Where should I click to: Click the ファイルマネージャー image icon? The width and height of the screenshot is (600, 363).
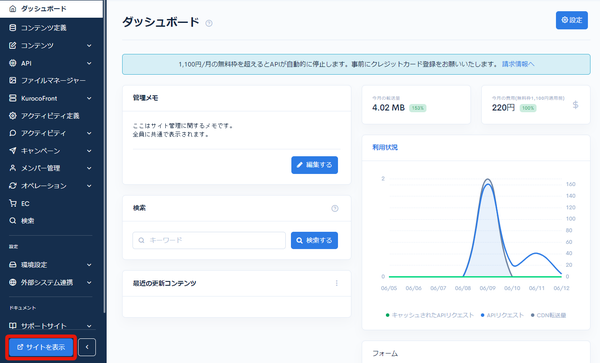[x=13, y=80]
